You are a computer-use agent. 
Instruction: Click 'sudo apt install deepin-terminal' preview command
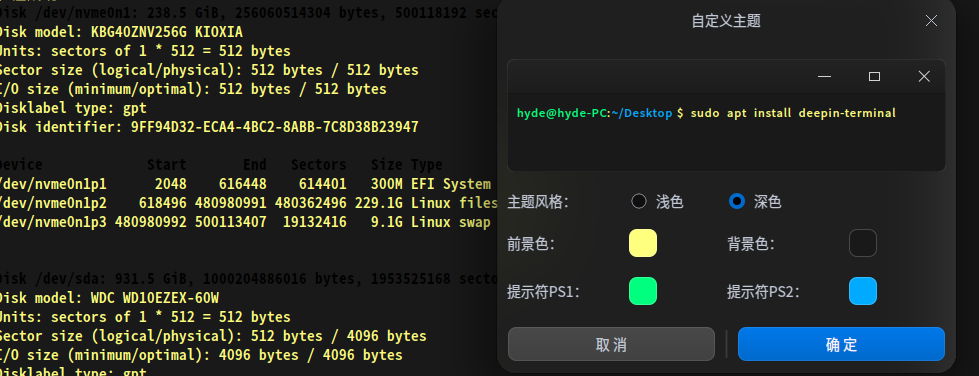(793, 113)
